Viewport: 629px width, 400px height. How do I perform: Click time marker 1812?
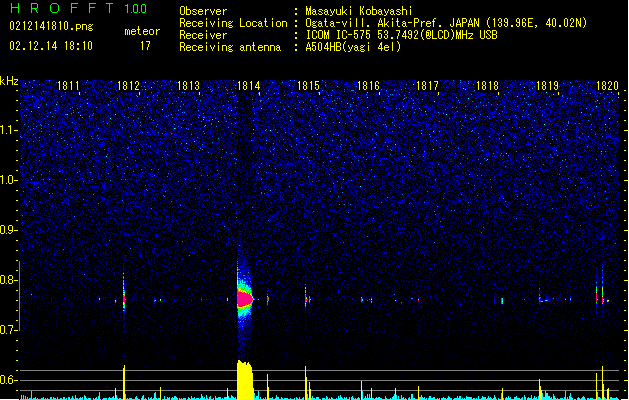click(128, 86)
